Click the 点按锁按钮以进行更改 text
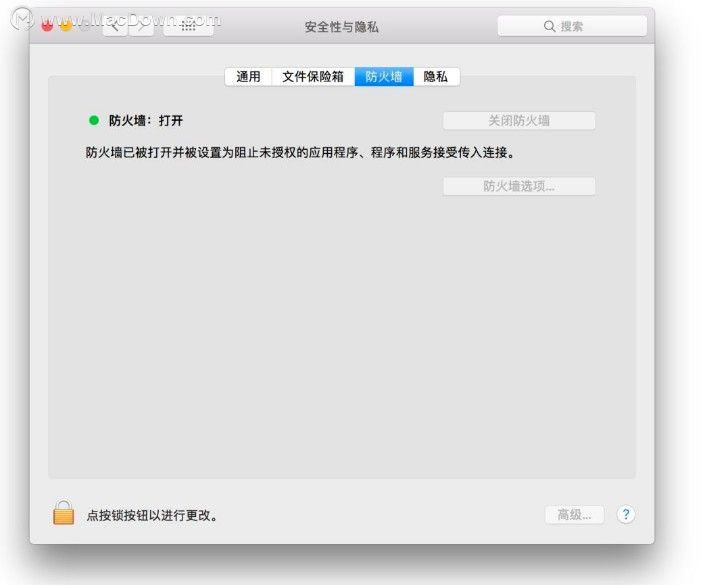Viewport: 714px width, 585px height. tap(152, 515)
